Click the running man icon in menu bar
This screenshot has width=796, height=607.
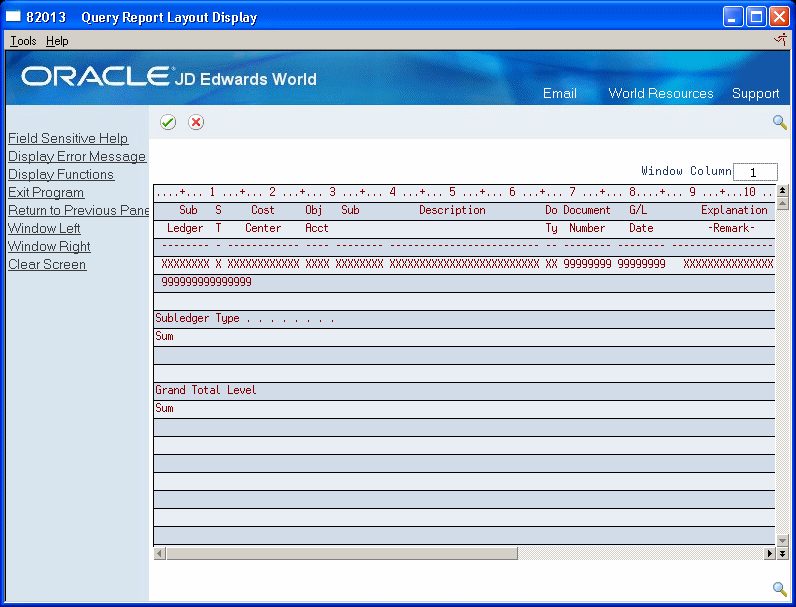pos(780,40)
